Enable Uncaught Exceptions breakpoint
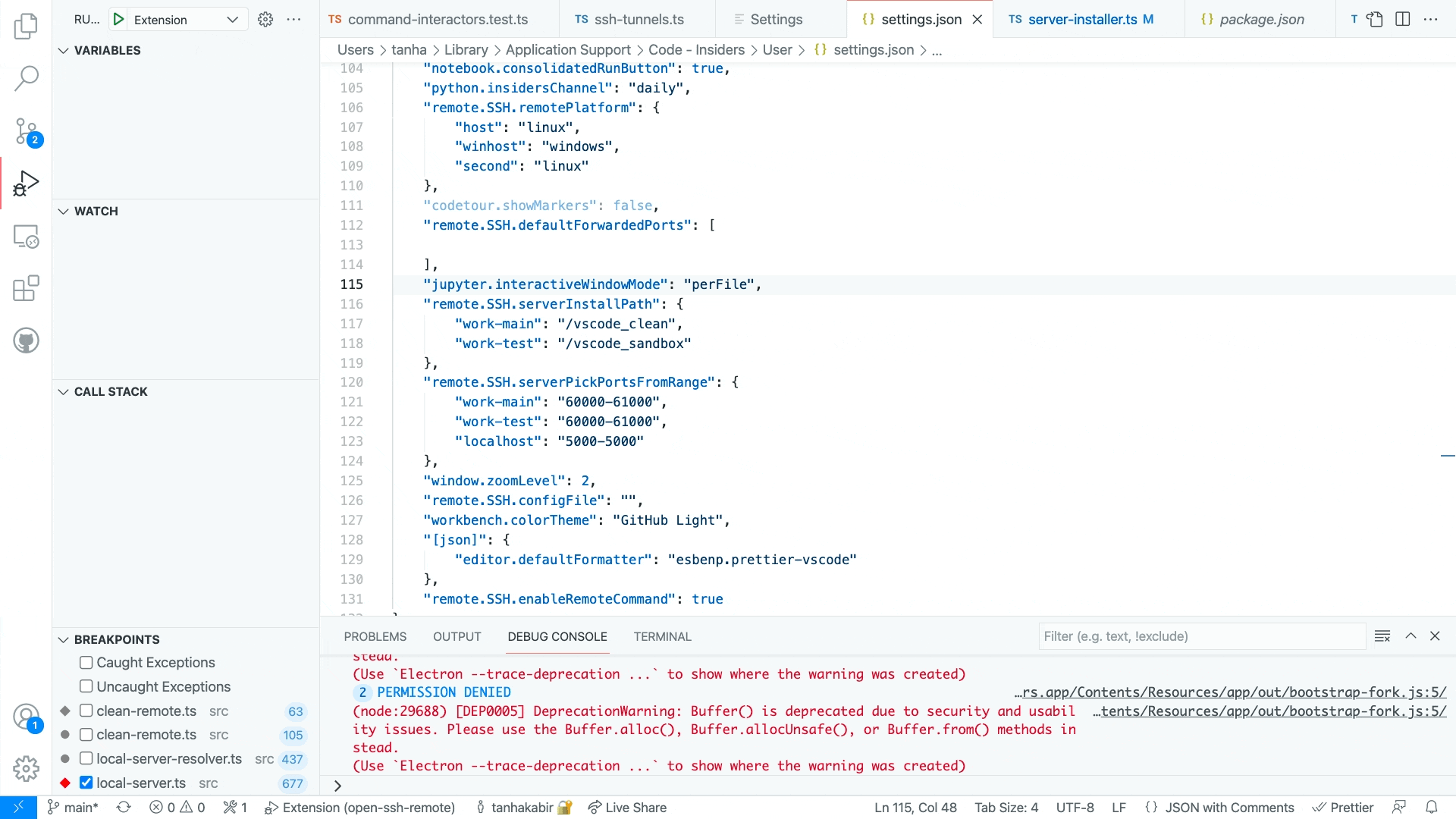Screen dimensions: 1456x819 tap(86, 687)
